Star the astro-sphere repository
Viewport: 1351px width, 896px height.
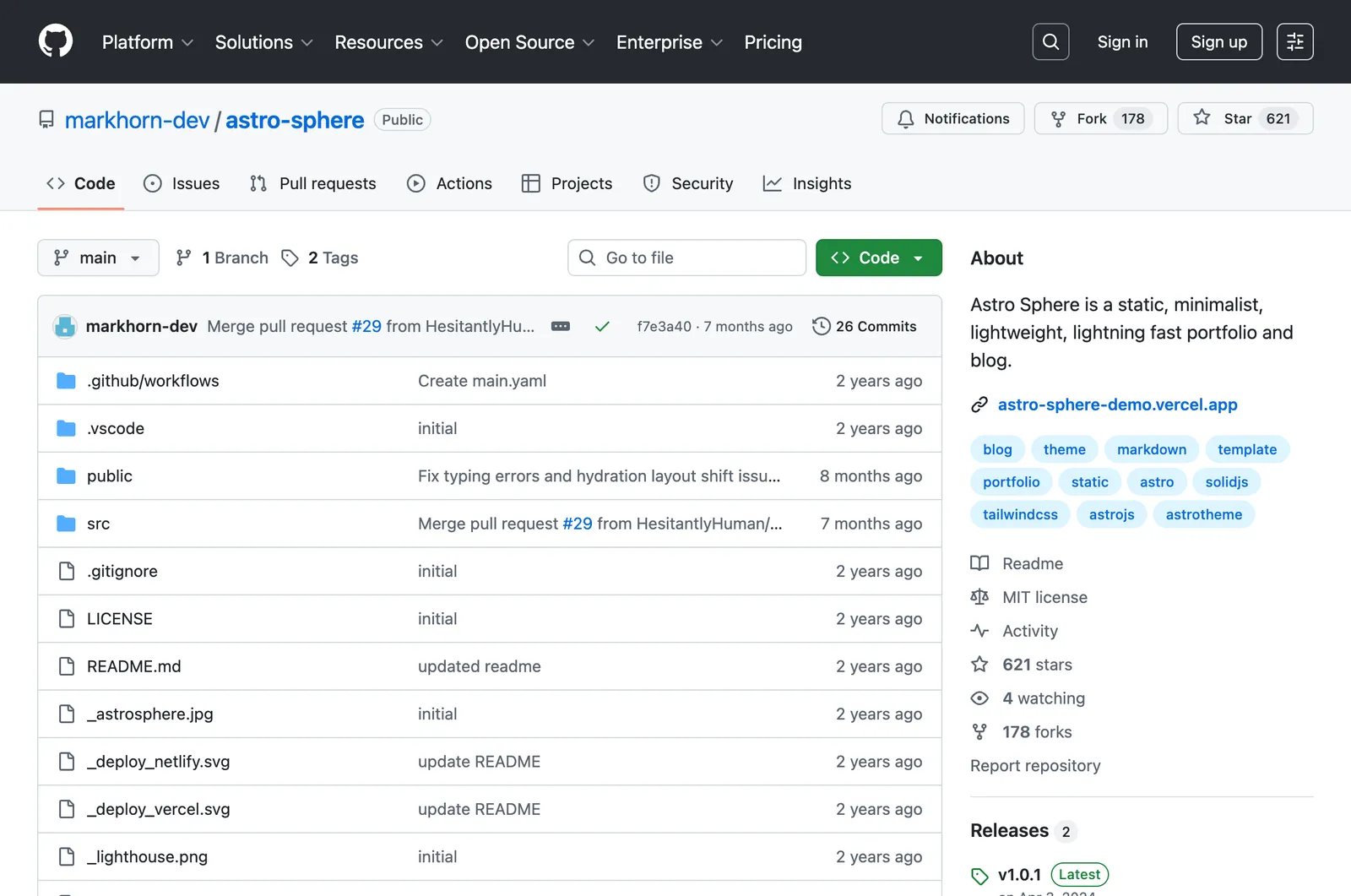coord(1245,118)
